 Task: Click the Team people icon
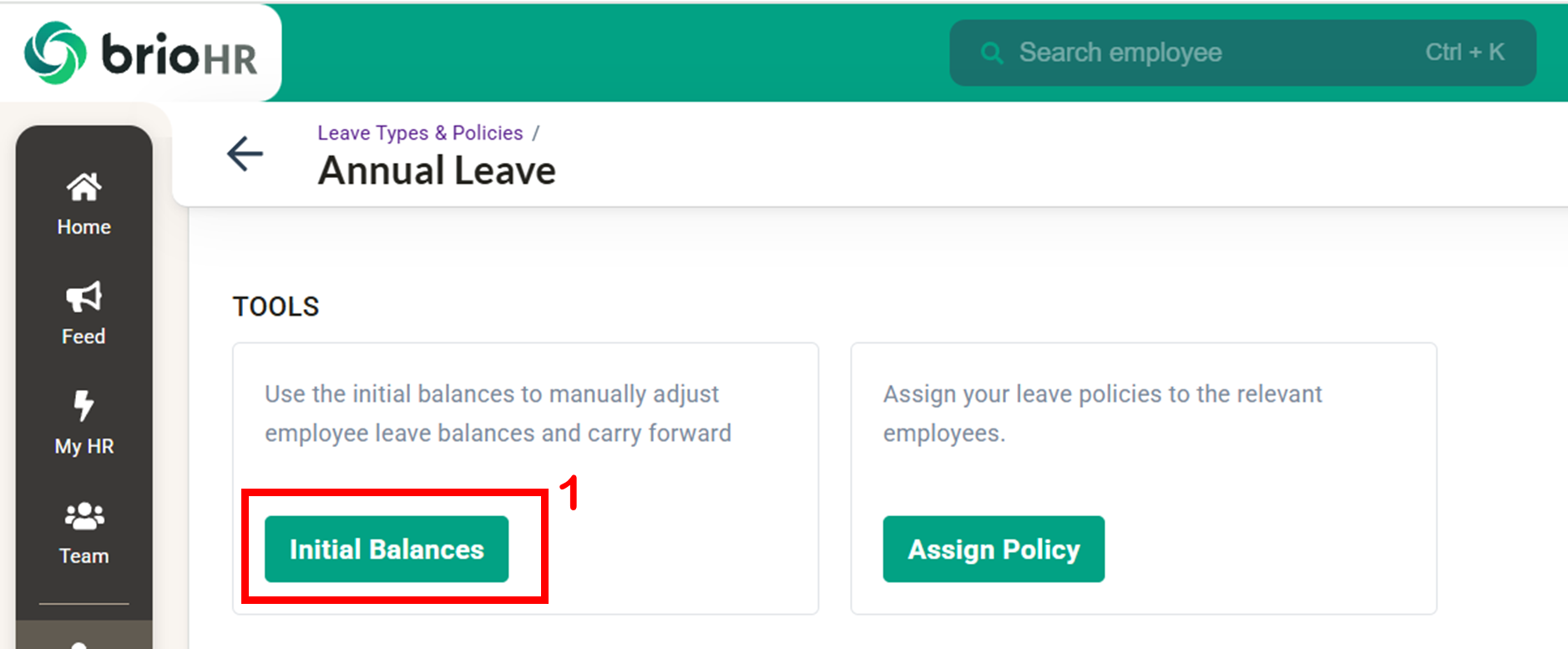tap(83, 516)
